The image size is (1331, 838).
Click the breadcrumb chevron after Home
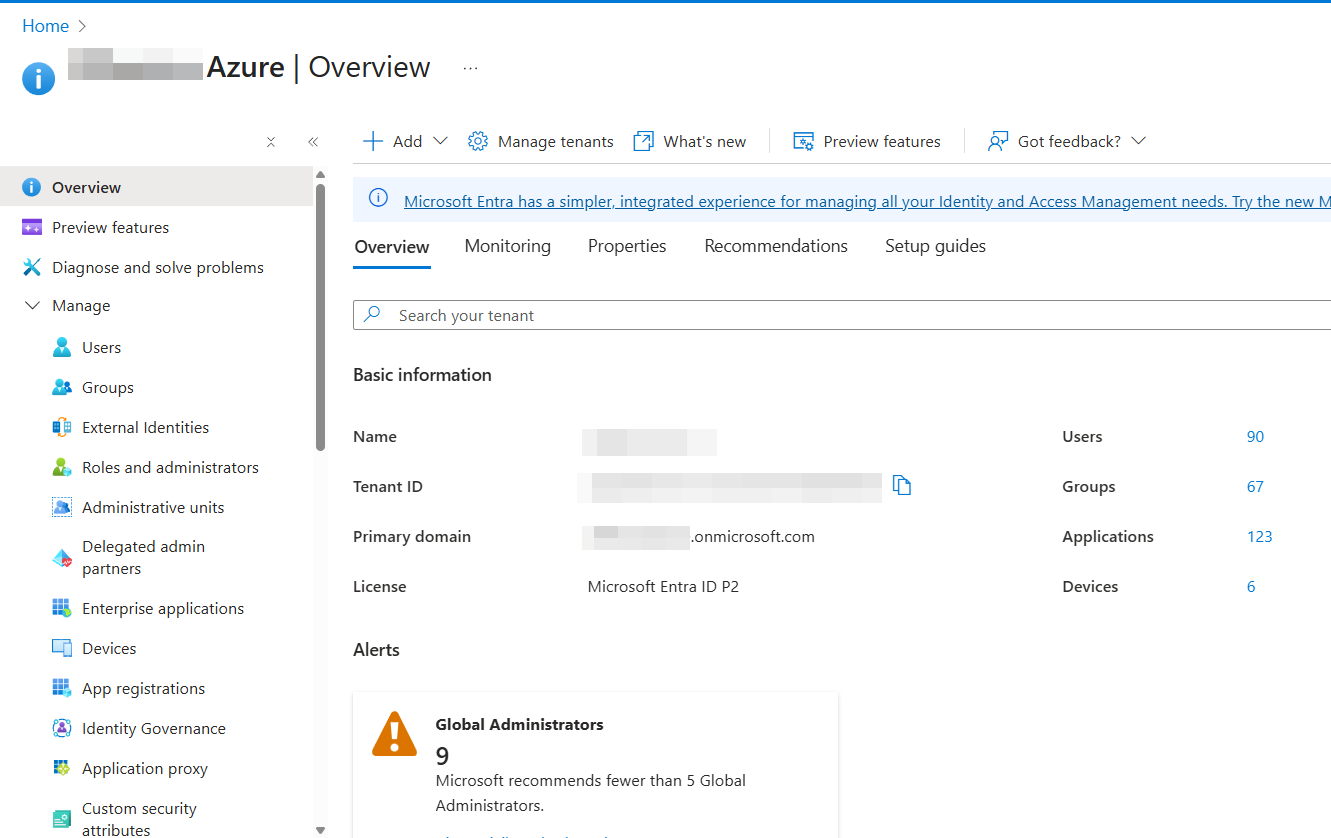82,26
